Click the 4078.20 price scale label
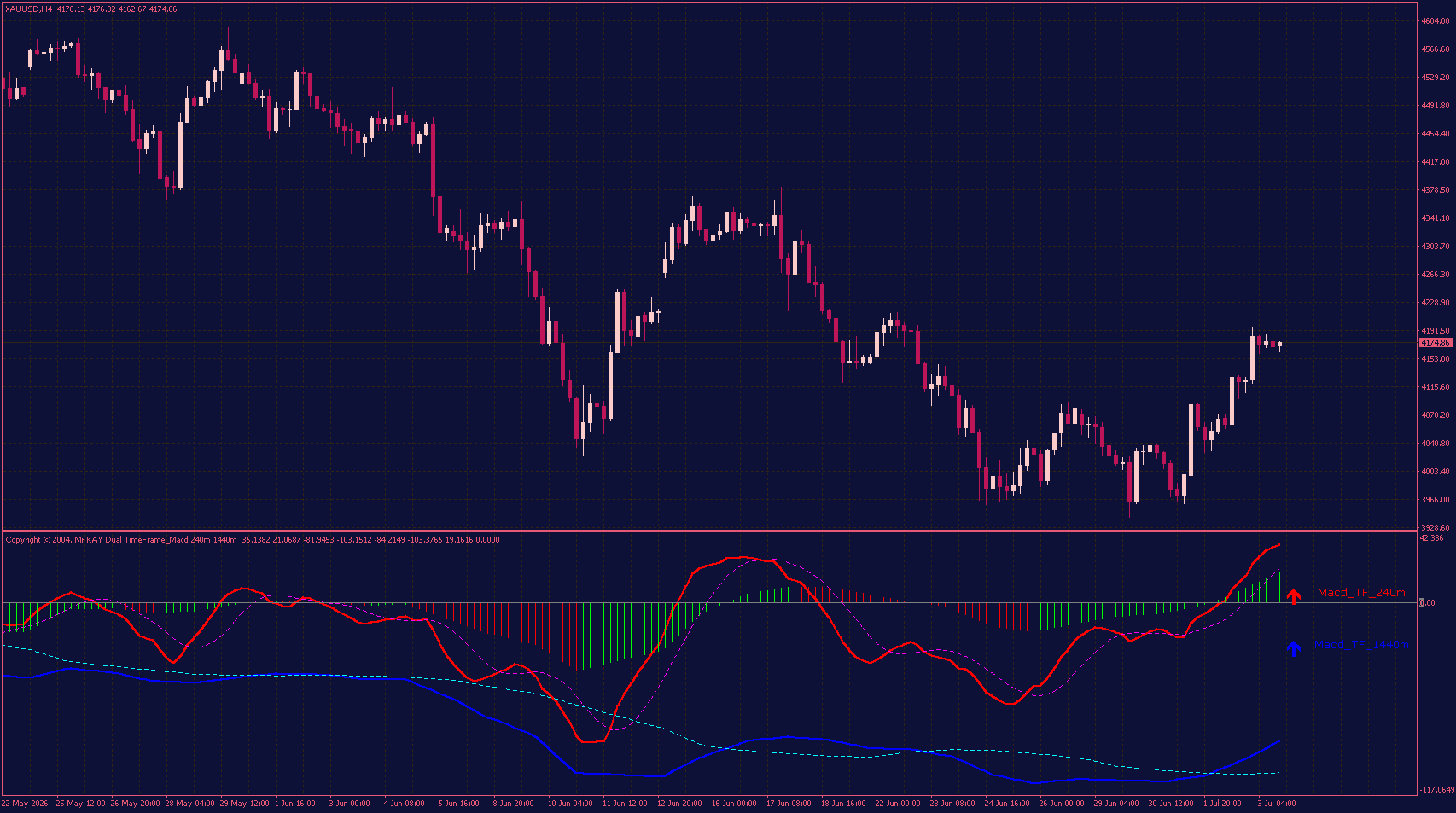This screenshot has width=1456, height=813. [x=1436, y=415]
